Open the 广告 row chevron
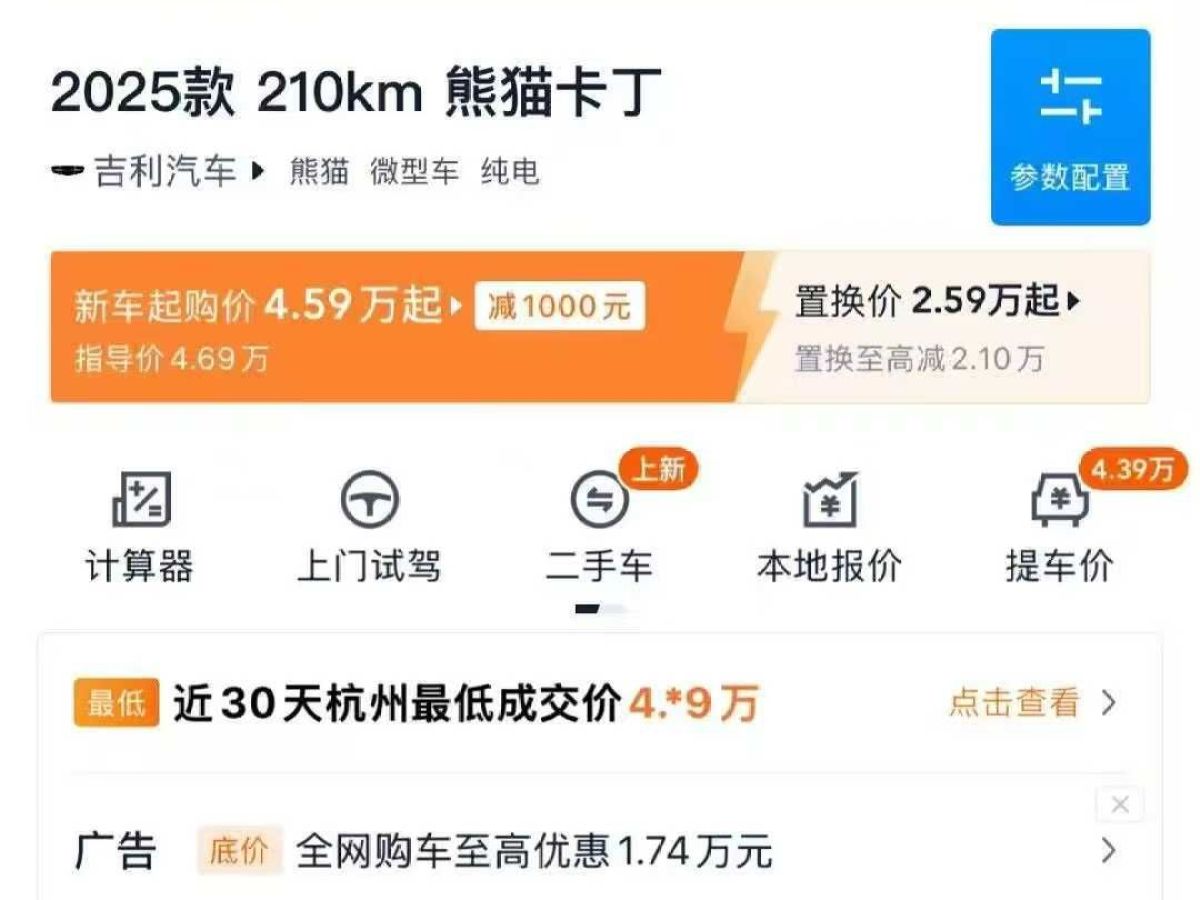The image size is (1200, 900). (x=1108, y=851)
